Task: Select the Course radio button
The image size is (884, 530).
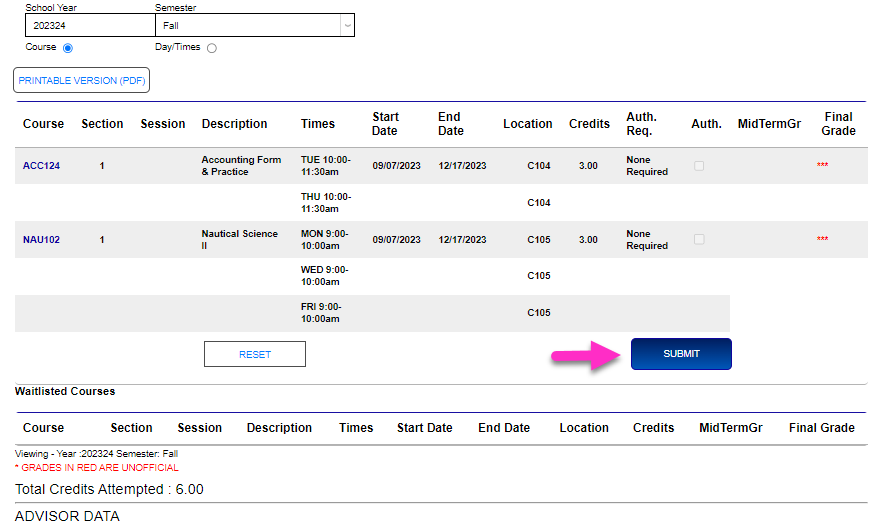Action: 68,48
